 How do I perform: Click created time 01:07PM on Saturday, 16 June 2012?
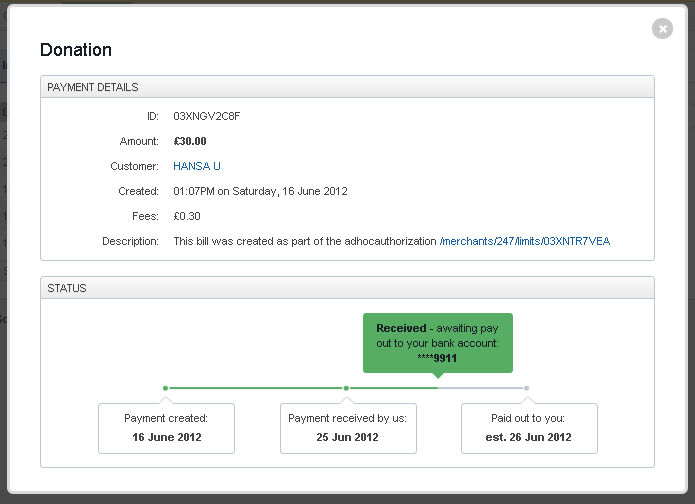click(260, 191)
